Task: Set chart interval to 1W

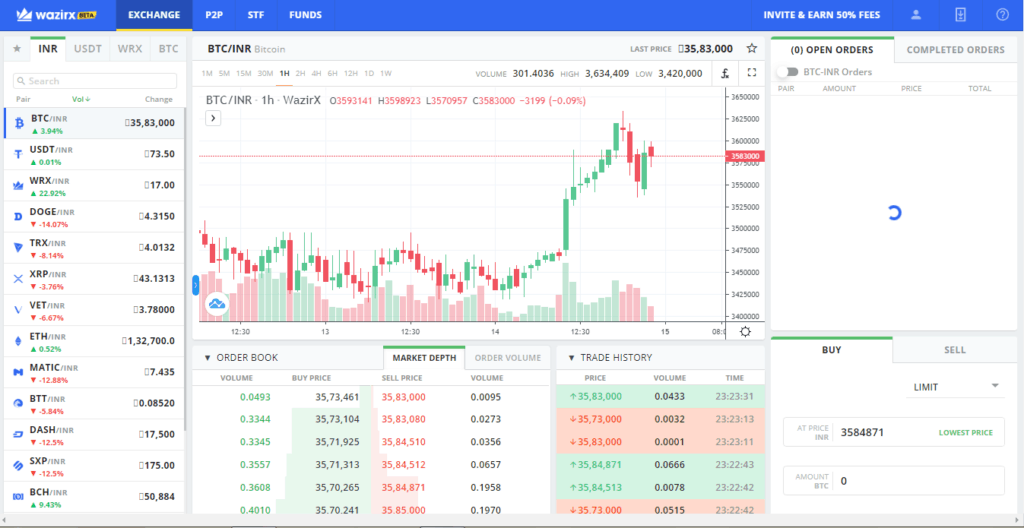Action: 385,73
